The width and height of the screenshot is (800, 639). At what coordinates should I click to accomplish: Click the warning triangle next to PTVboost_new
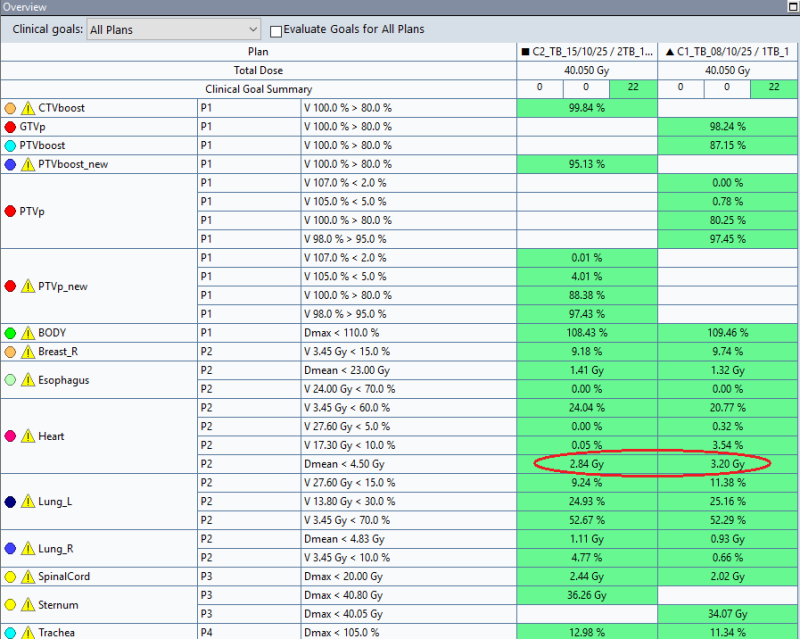point(28,164)
